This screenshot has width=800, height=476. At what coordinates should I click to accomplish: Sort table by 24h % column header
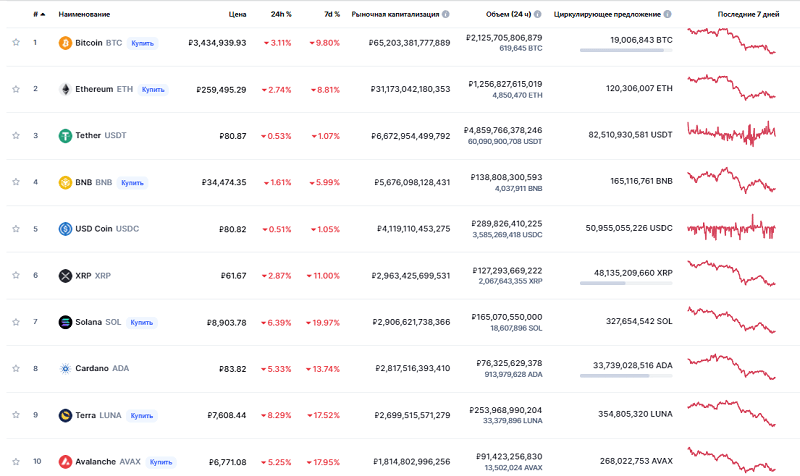click(282, 15)
